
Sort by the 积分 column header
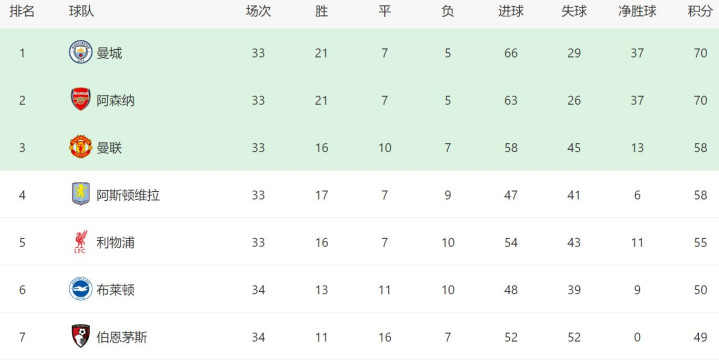coord(700,12)
